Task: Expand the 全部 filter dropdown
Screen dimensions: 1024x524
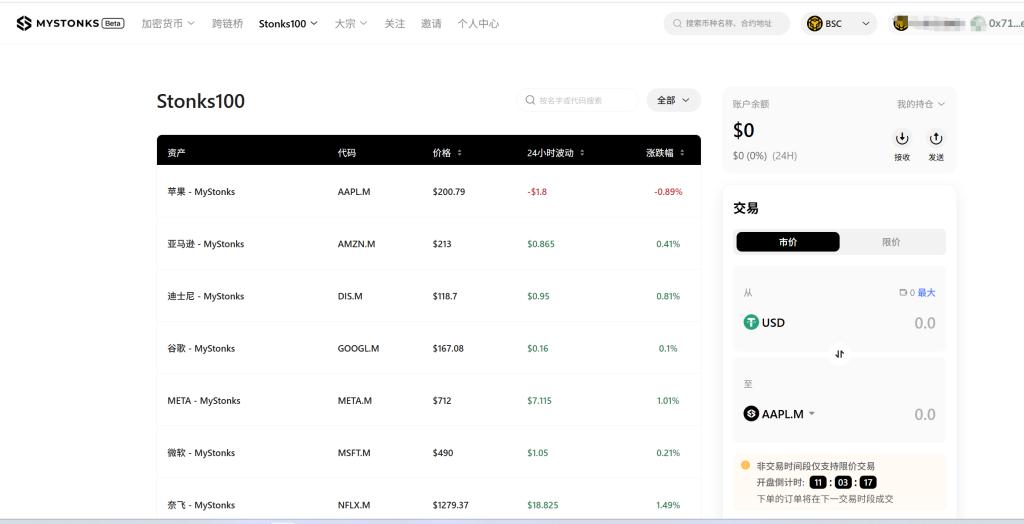Action: pos(673,100)
